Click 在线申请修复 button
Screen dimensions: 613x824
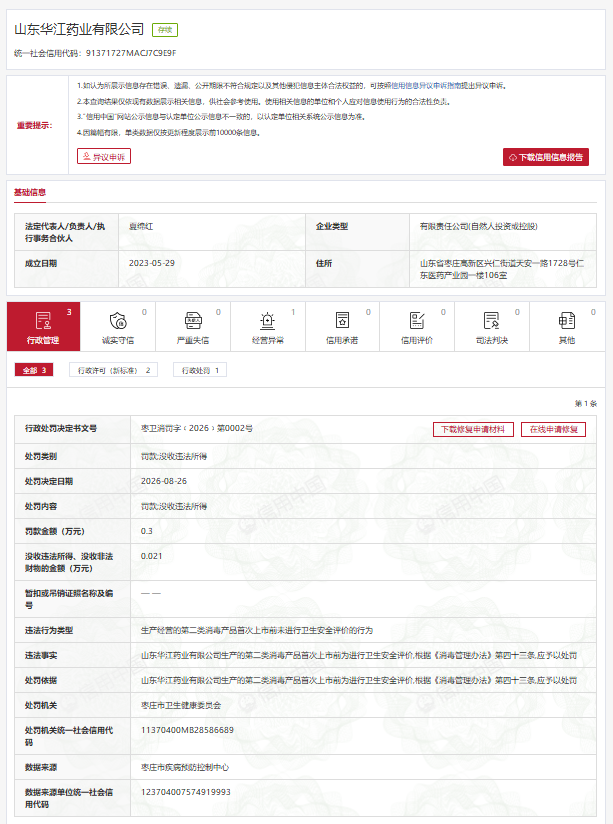coord(554,429)
